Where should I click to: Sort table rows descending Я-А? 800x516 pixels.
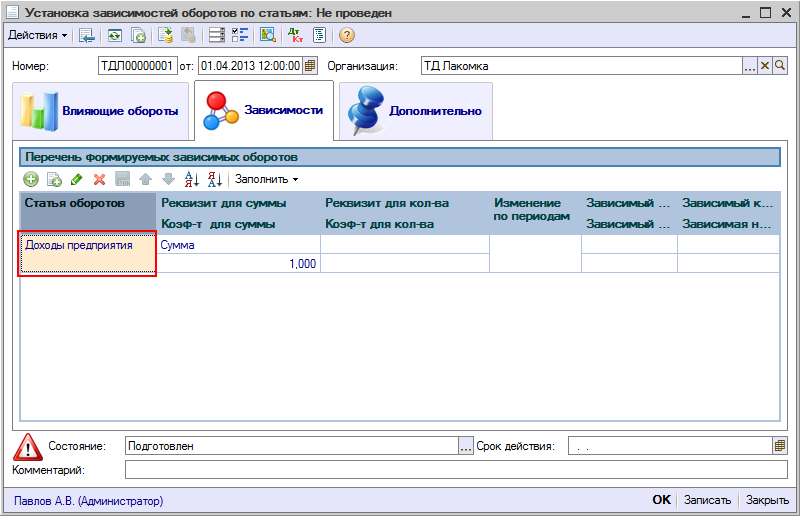pyautogui.click(x=215, y=179)
